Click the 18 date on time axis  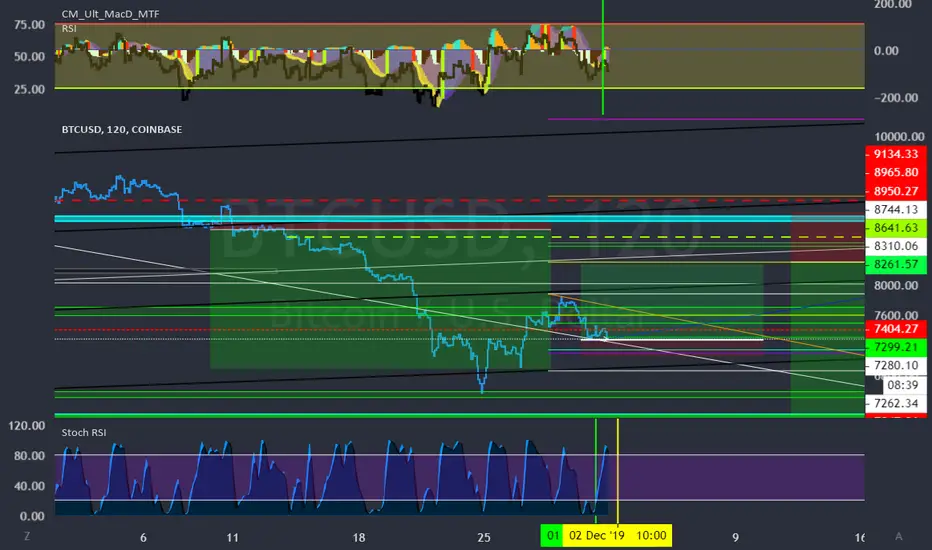coord(358,538)
